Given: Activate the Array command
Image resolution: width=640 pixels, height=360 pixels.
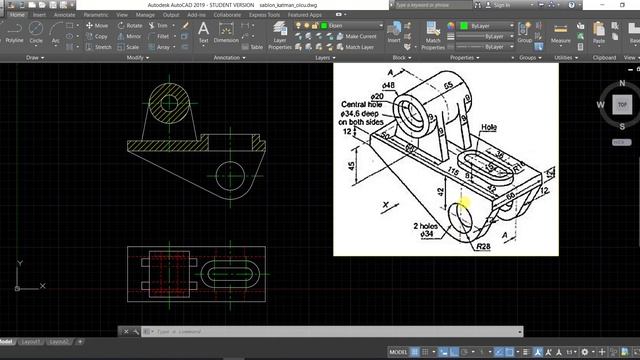Looking at the screenshot, I should [159, 47].
